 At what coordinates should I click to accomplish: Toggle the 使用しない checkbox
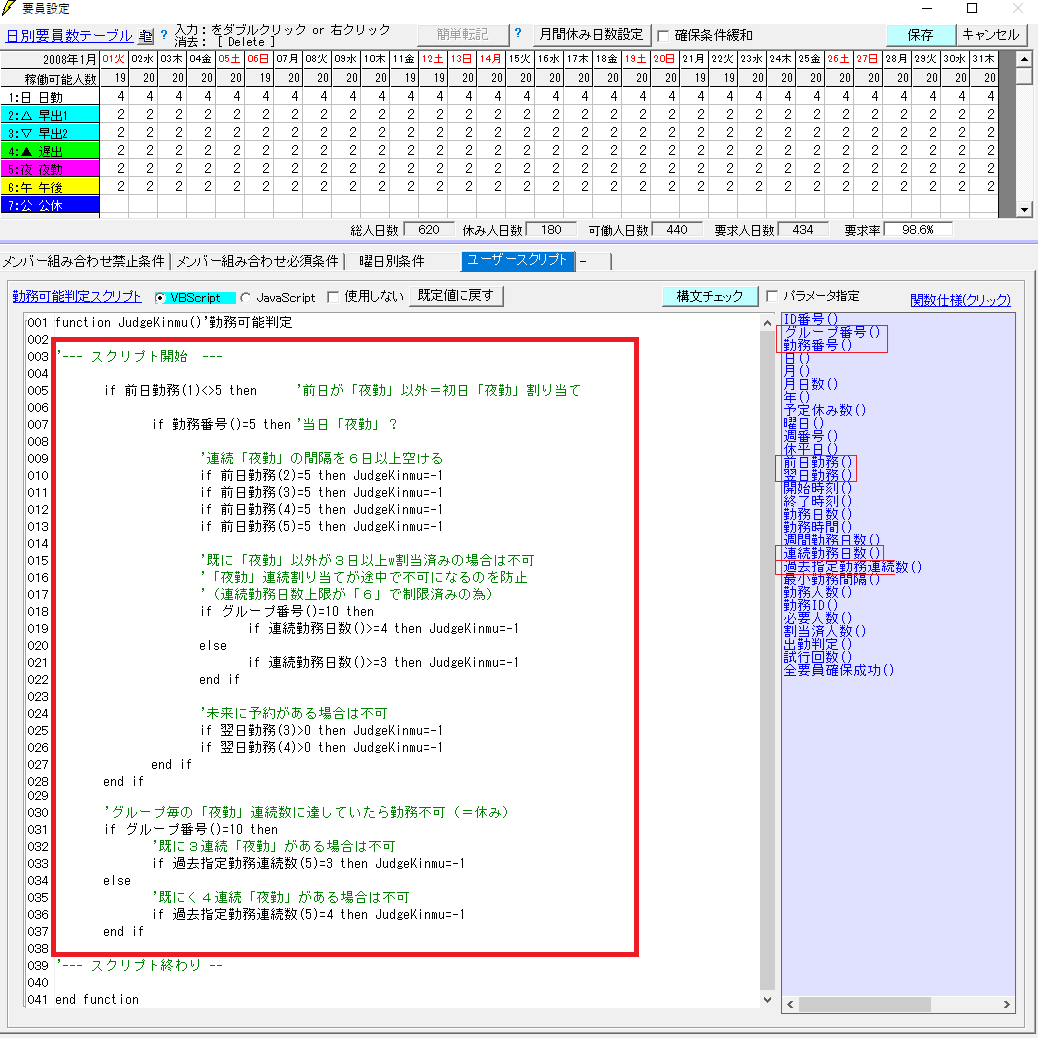(333, 297)
